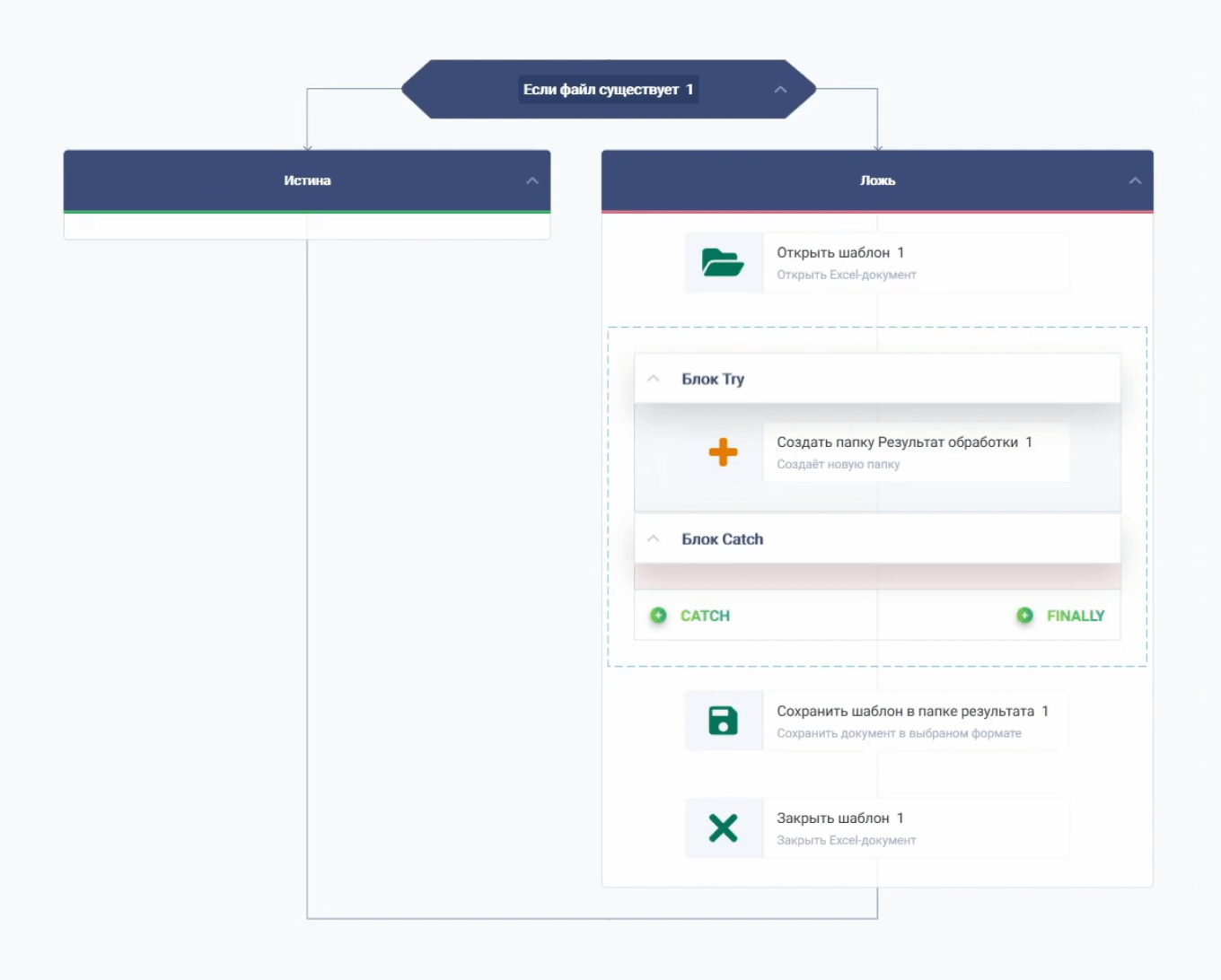Select the Закрыть шаблон 1 activity

click(877, 827)
